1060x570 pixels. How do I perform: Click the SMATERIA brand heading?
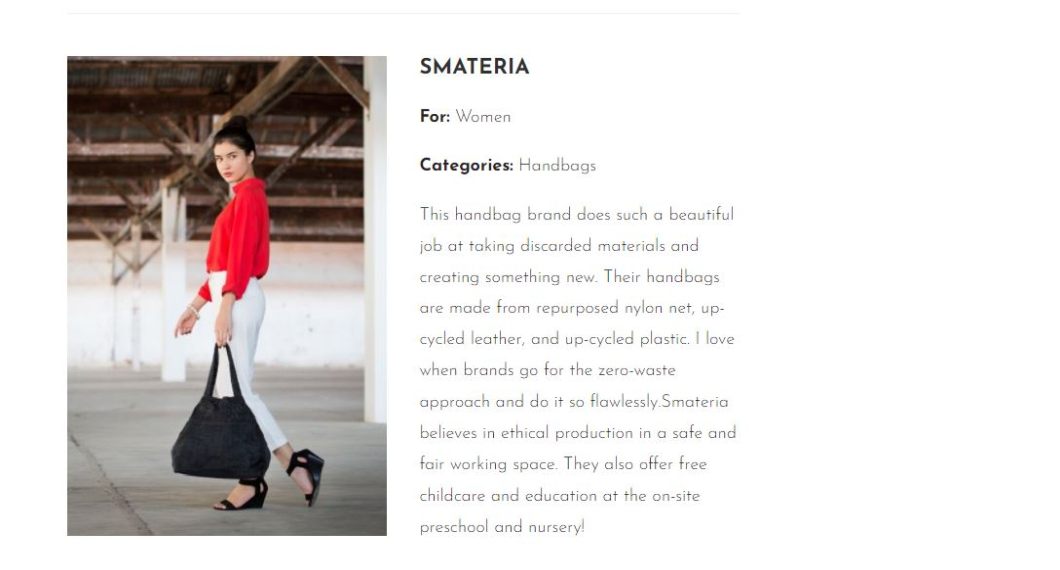coord(474,68)
